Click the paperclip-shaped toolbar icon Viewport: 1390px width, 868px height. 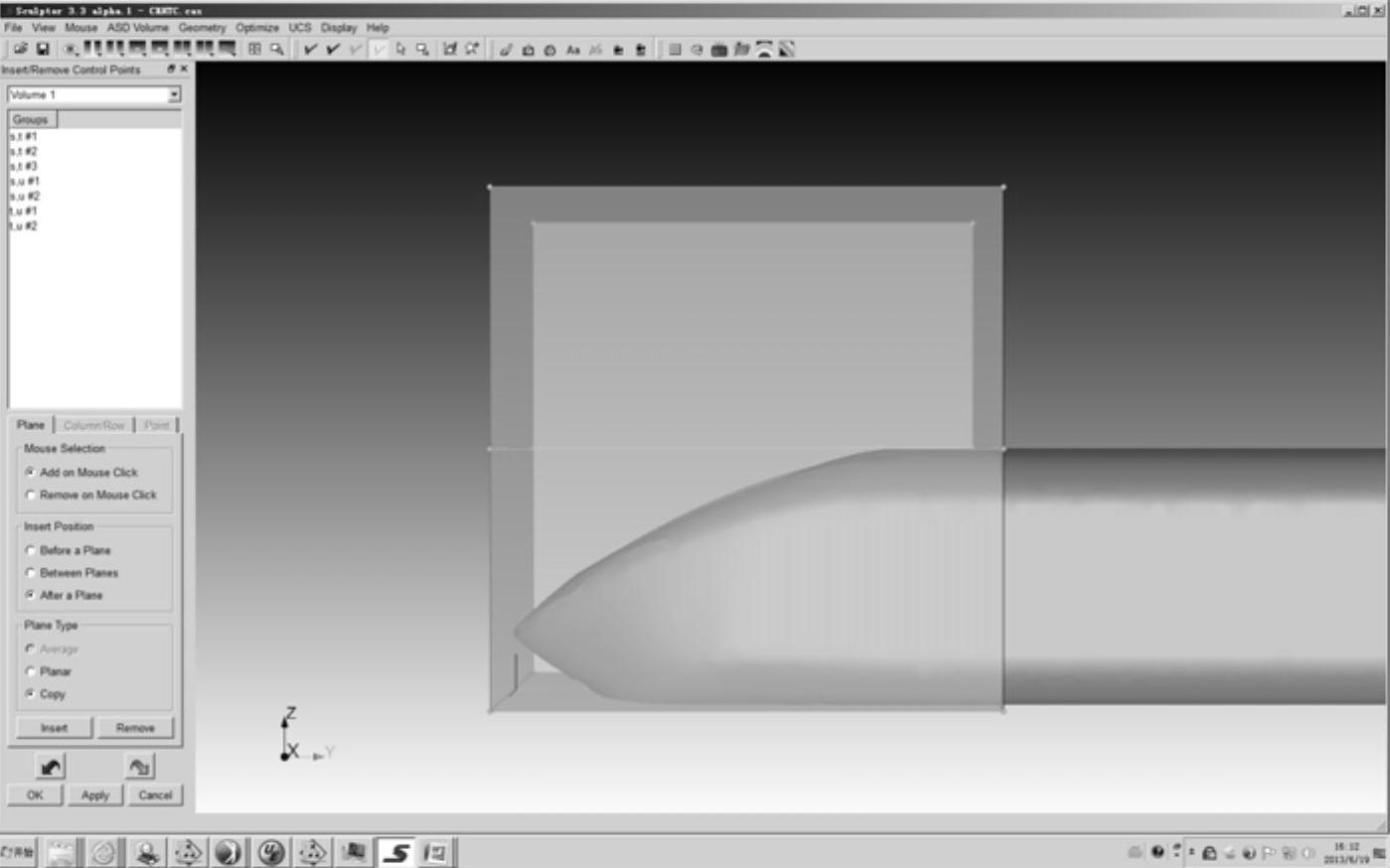tap(506, 50)
